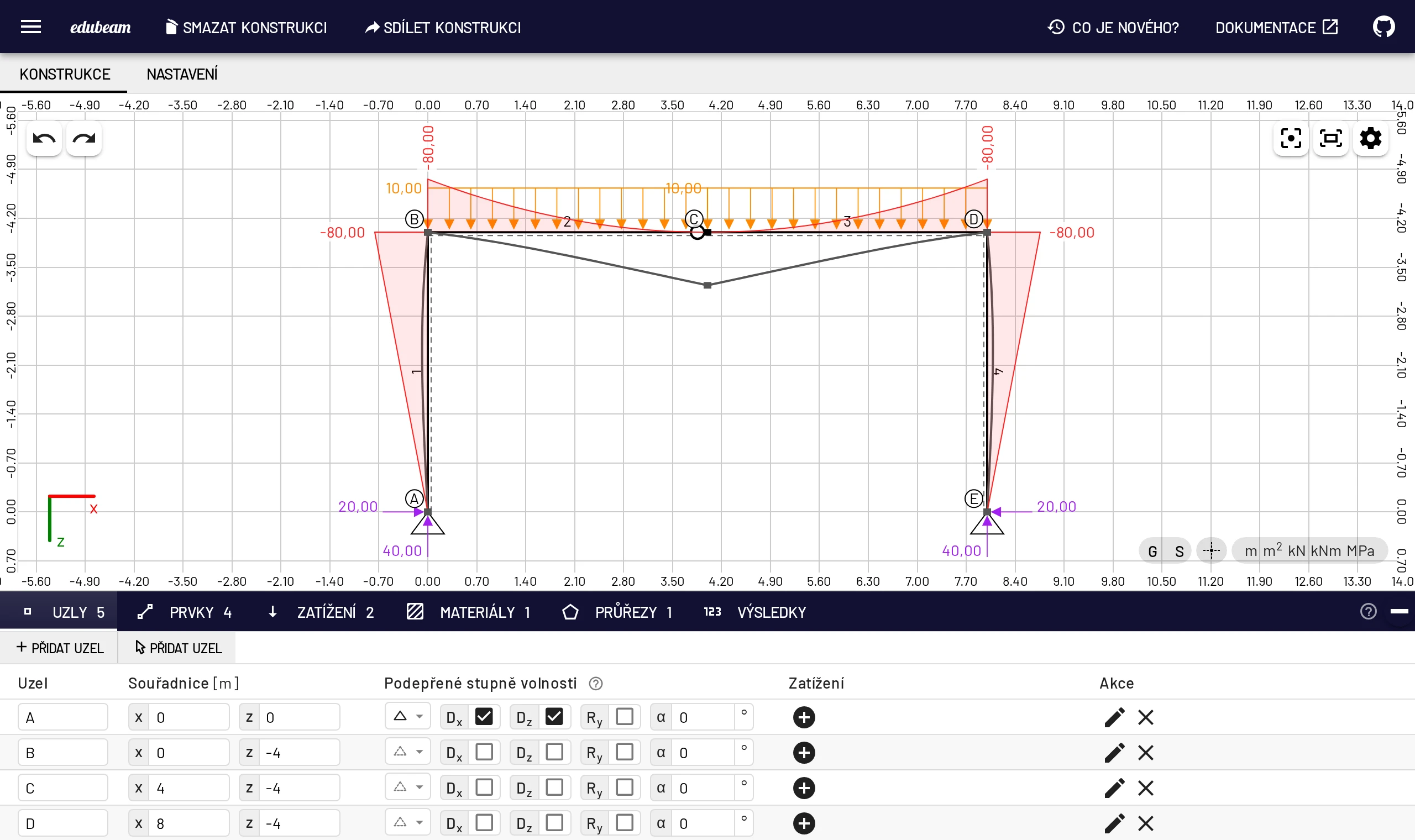This screenshot has width=1415, height=840.
Task: Open support type dropdown for node B
Action: pyautogui.click(x=407, y=752)
